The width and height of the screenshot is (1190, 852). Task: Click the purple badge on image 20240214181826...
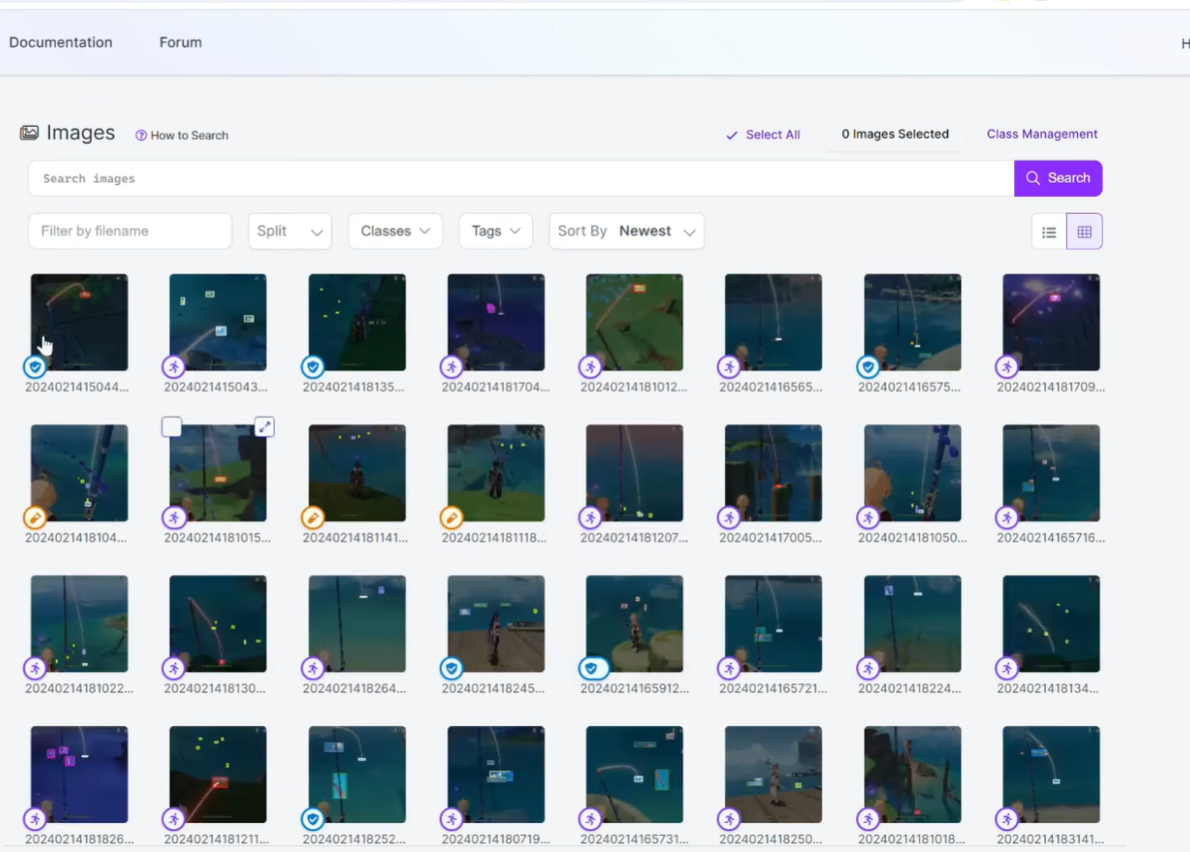pos(34,819)
